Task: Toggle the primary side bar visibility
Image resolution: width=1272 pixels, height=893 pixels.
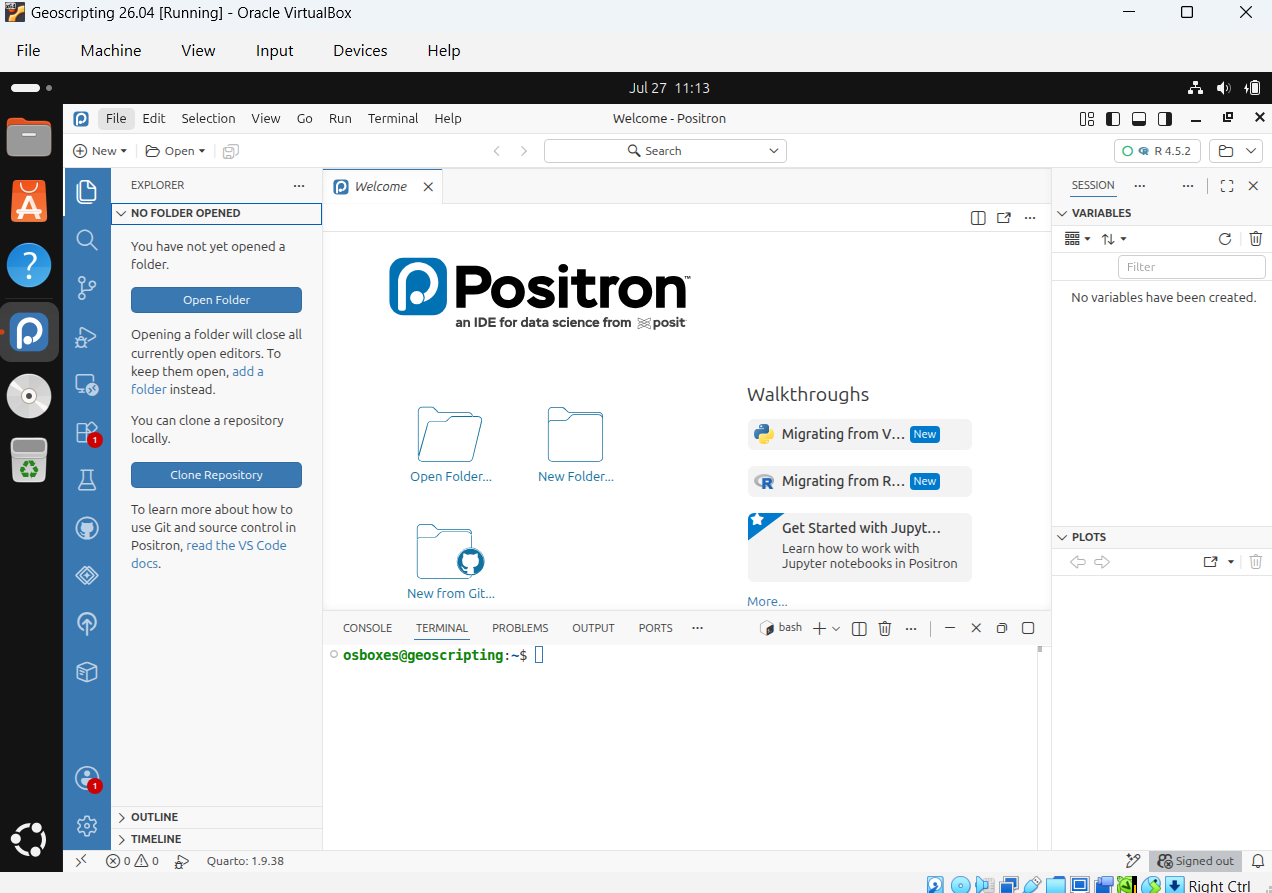Action: [x=1113, y=119]
